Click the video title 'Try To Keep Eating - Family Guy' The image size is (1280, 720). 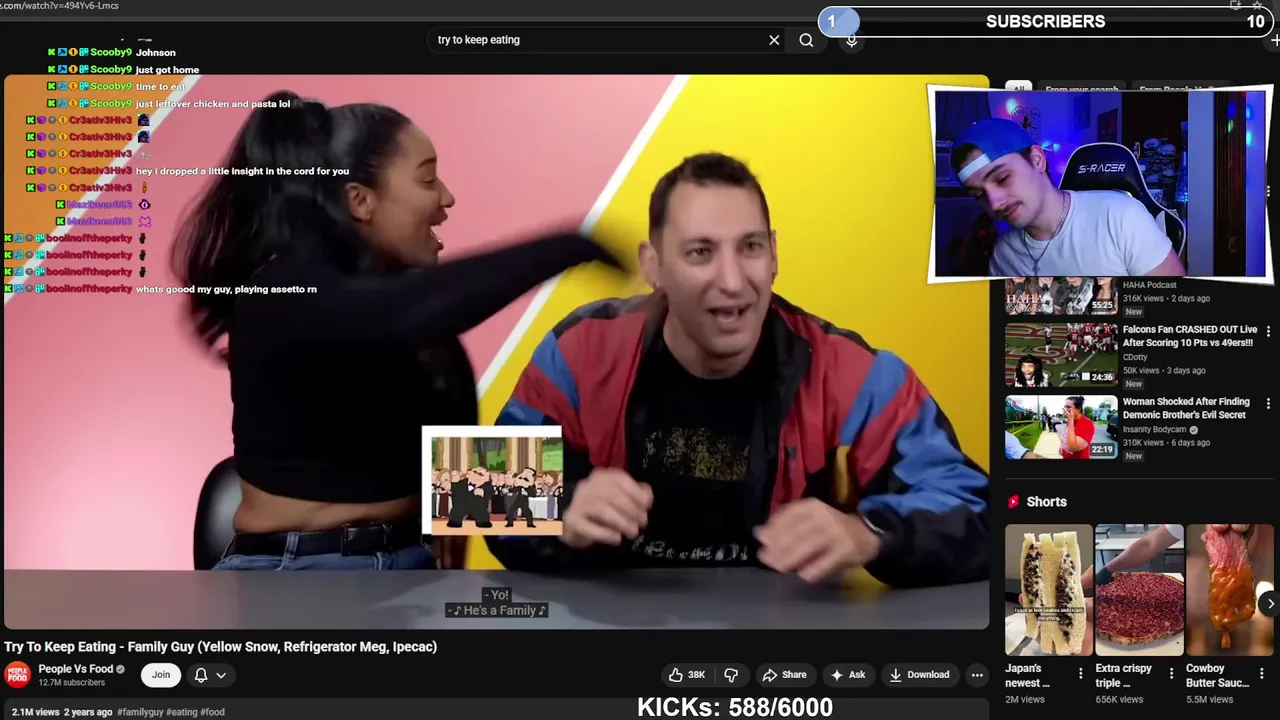click(x=220, y=647)
